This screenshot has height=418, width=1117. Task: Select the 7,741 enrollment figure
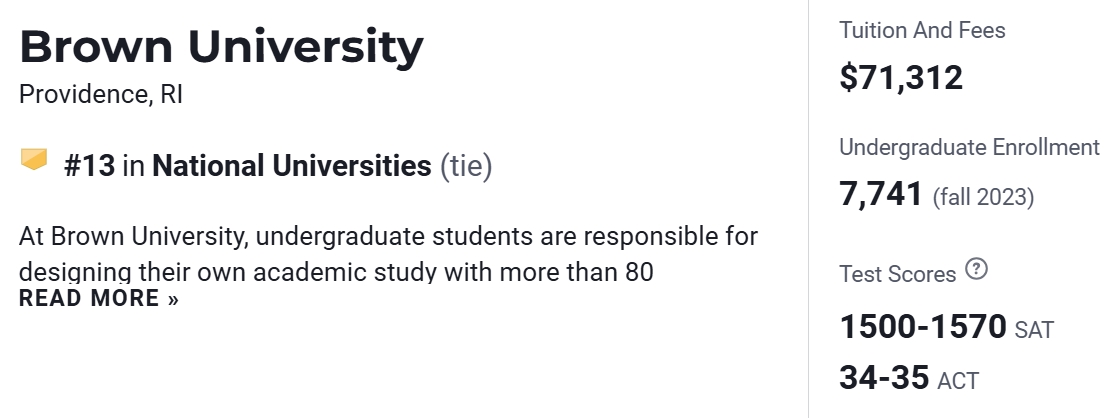(x=881, y=194)
